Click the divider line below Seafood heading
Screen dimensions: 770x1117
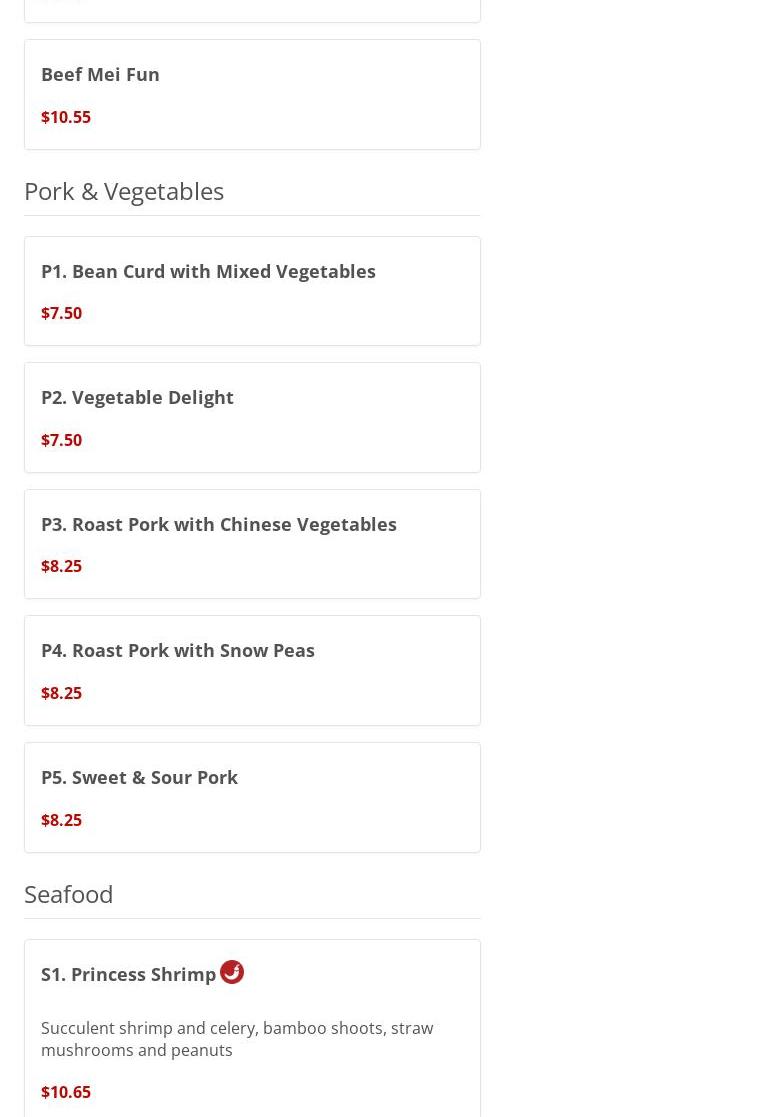point(252,918)
